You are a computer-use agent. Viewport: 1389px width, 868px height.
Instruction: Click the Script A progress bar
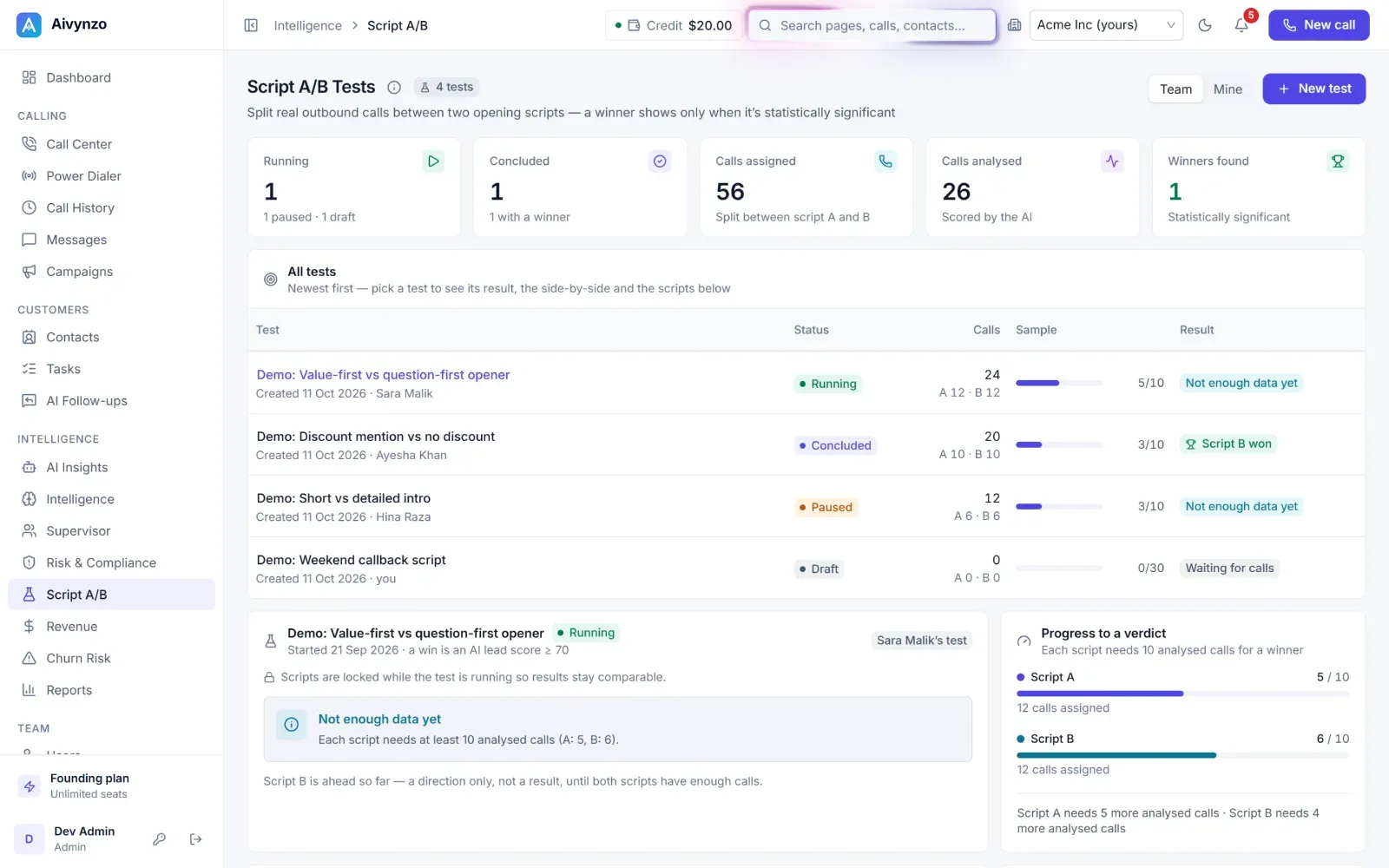tap(1182, 694)
